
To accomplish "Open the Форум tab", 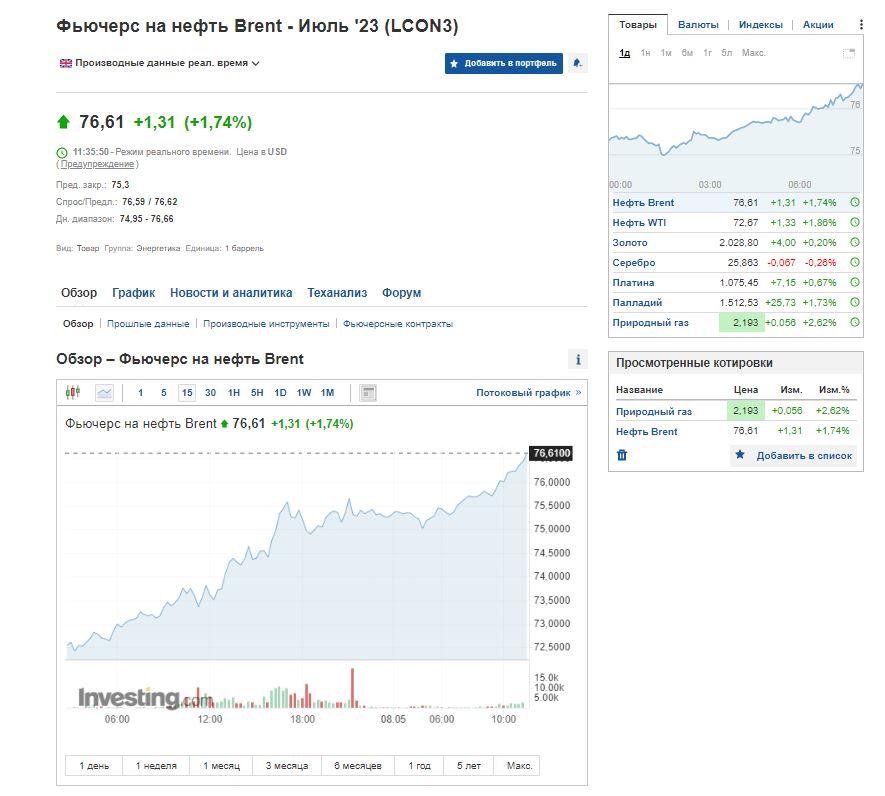I will pyautogui.click(x=401, y=293).
